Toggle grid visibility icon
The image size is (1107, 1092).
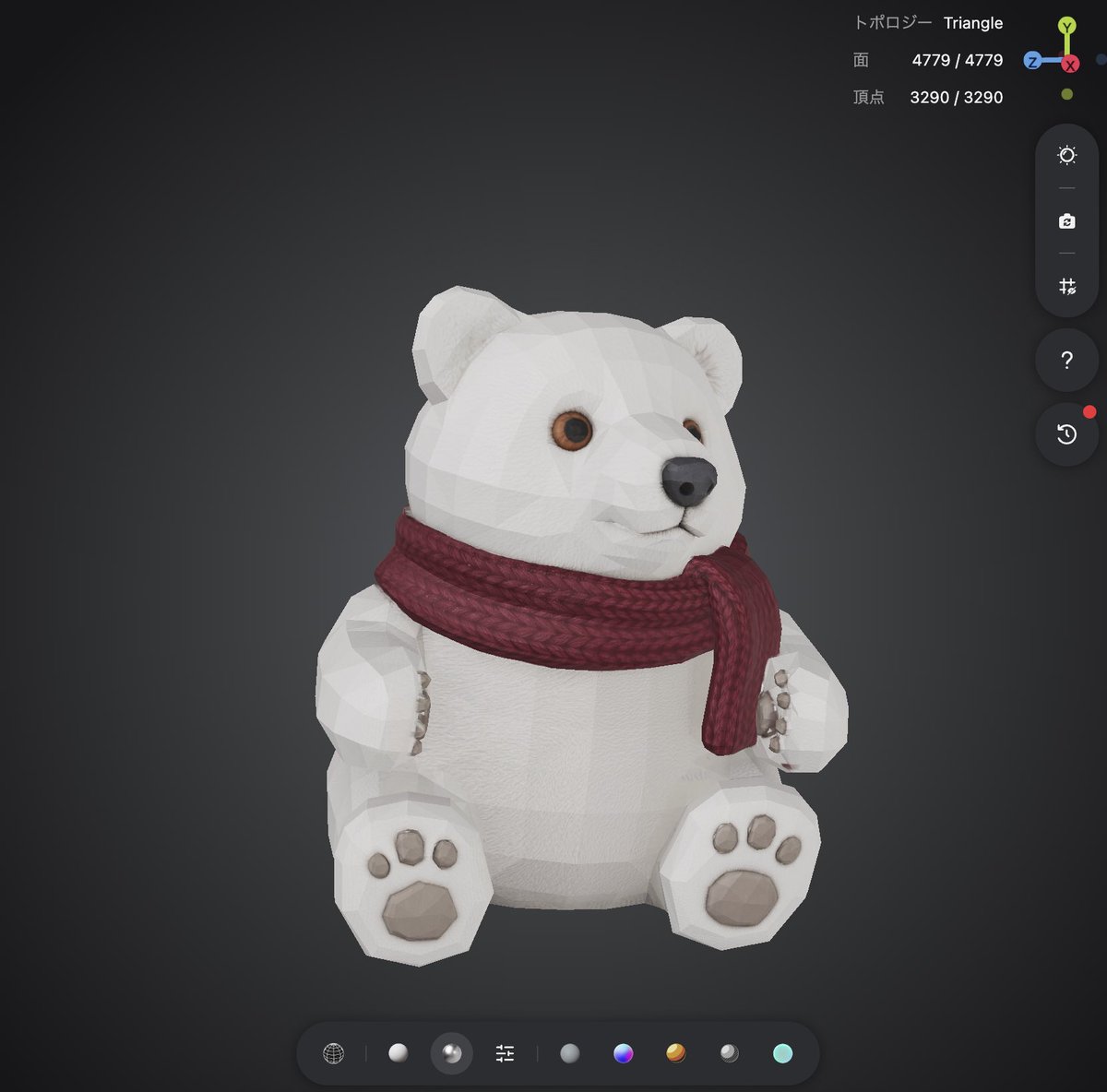pyautogui.click(x=1067, y=286)
